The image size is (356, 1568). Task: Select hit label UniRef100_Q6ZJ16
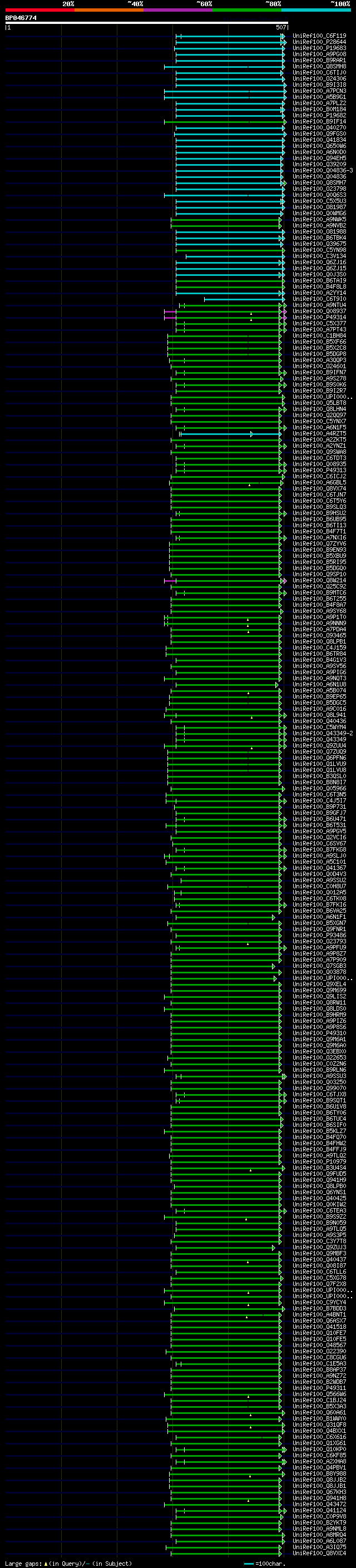[x=319, y=263]
